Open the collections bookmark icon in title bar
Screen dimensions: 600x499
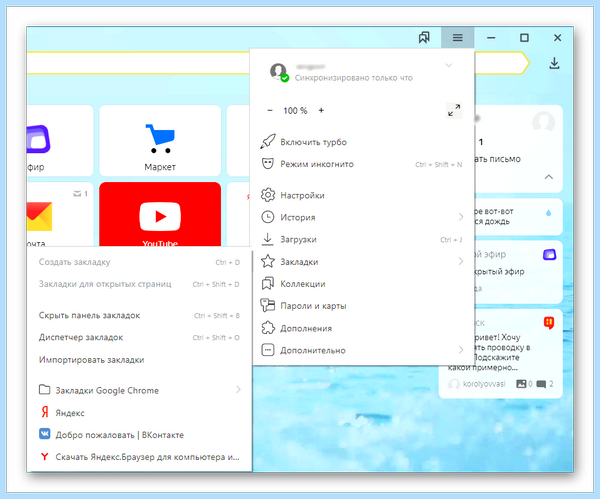point(424,38)
